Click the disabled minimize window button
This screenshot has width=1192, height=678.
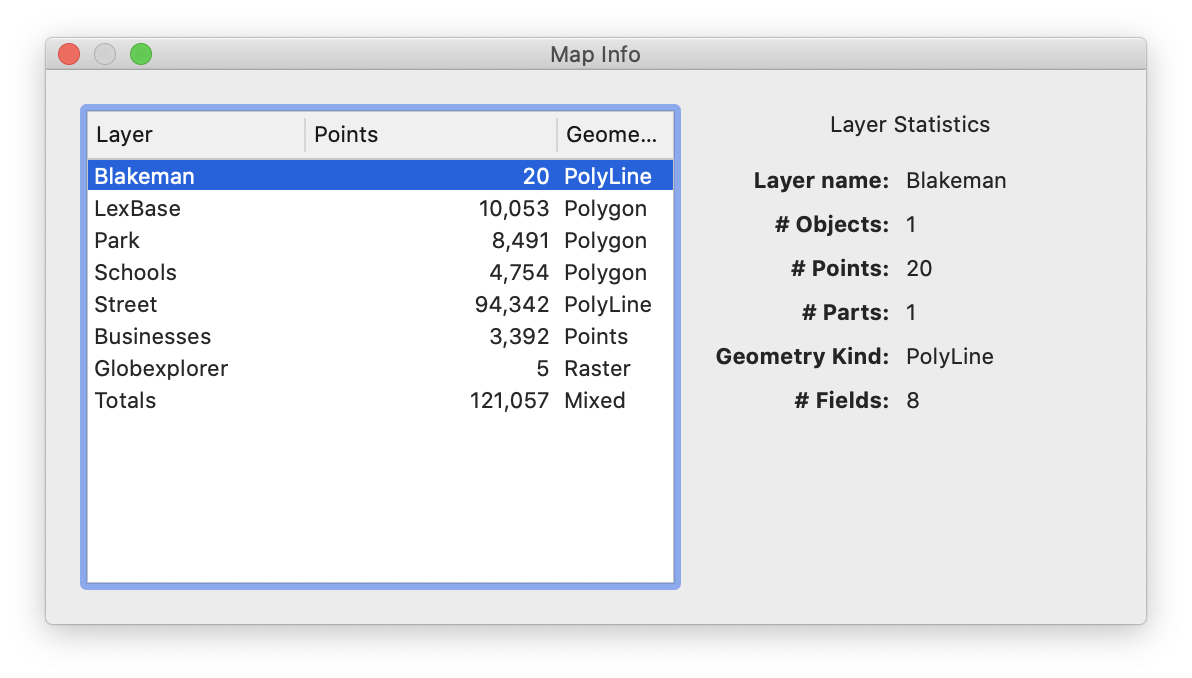[105, 54]
